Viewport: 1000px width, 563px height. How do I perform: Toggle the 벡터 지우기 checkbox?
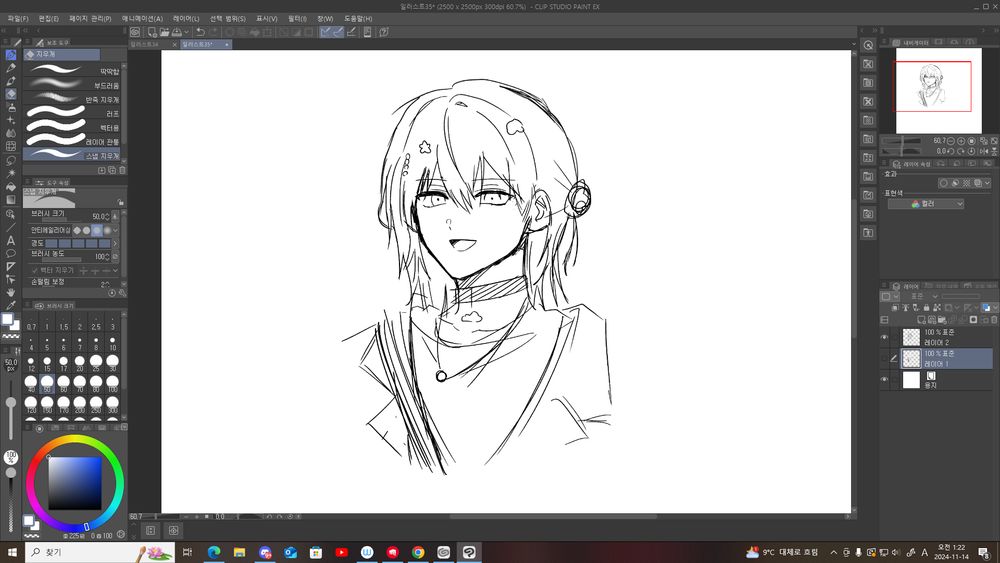tap(35, 270)
